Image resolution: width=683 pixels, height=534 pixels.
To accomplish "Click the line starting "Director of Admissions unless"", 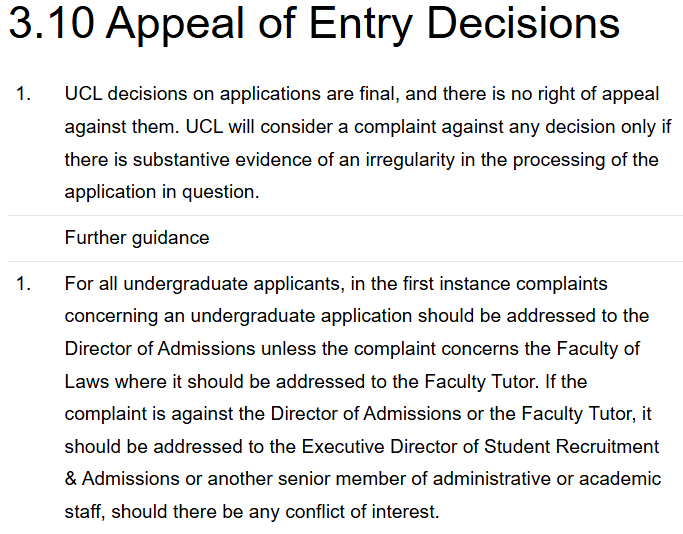I will [x=352, y=349].
